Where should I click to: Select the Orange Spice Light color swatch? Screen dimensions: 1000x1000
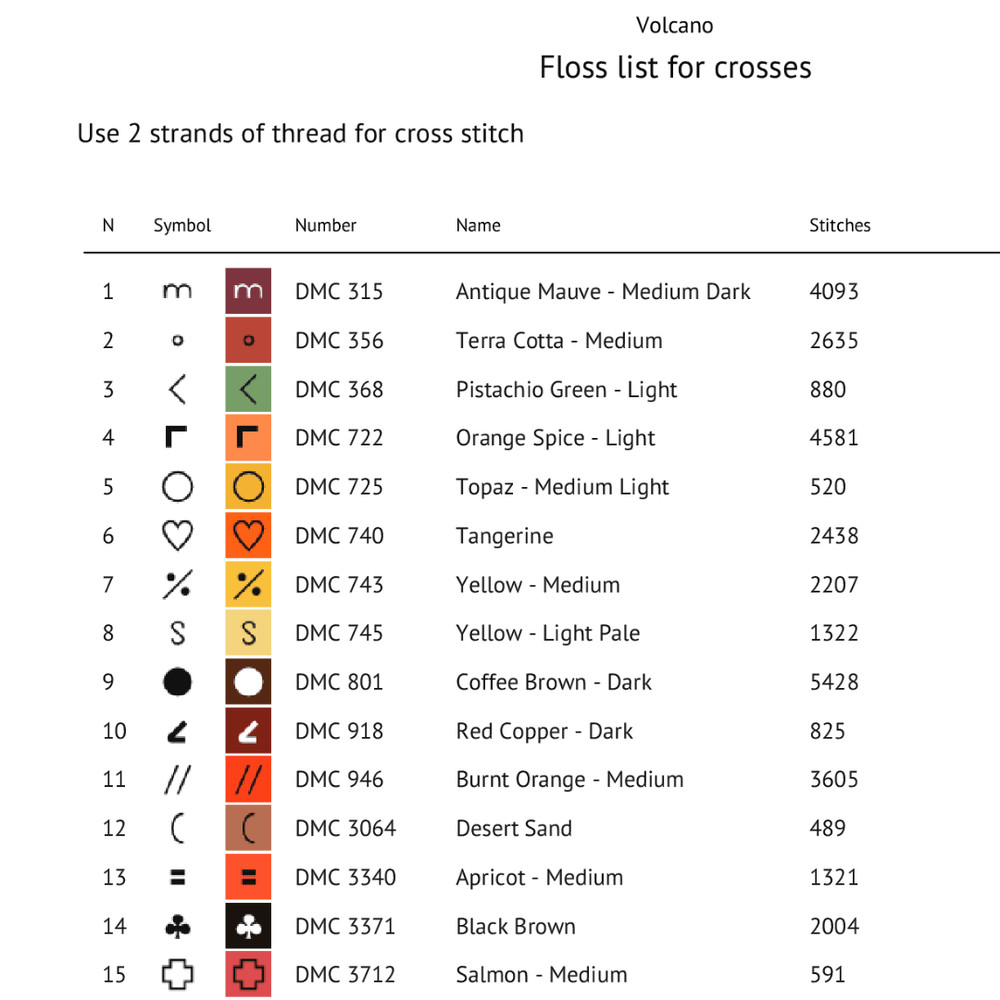tap(248, 438)
